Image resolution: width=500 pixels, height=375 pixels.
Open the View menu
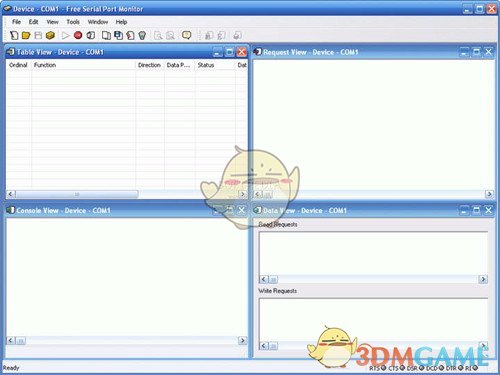(52, 22)
